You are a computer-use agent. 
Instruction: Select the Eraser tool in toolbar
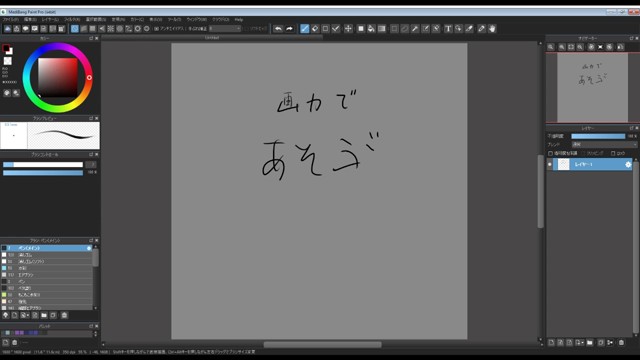point(315,29)
